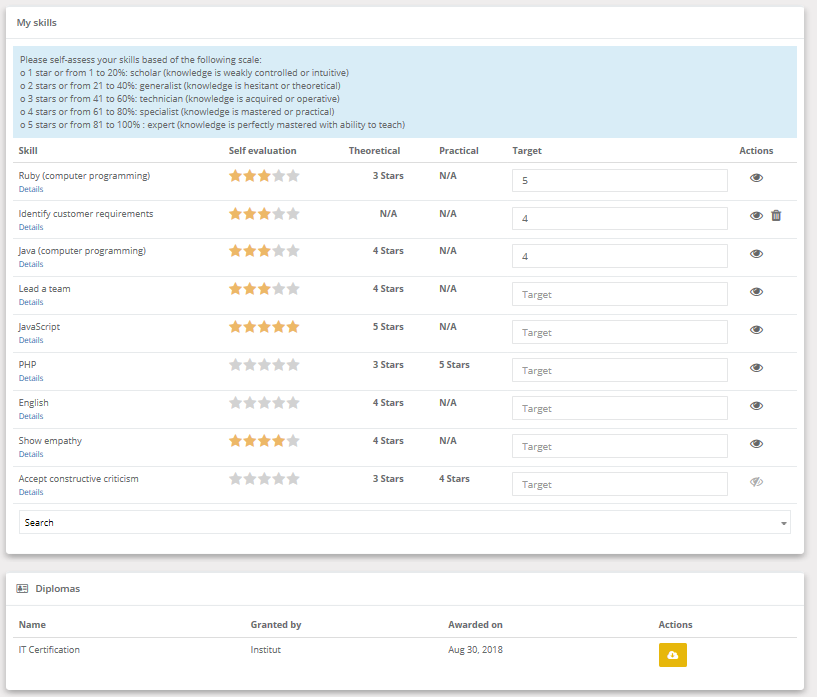Rate English with four stars

point(279,403)
